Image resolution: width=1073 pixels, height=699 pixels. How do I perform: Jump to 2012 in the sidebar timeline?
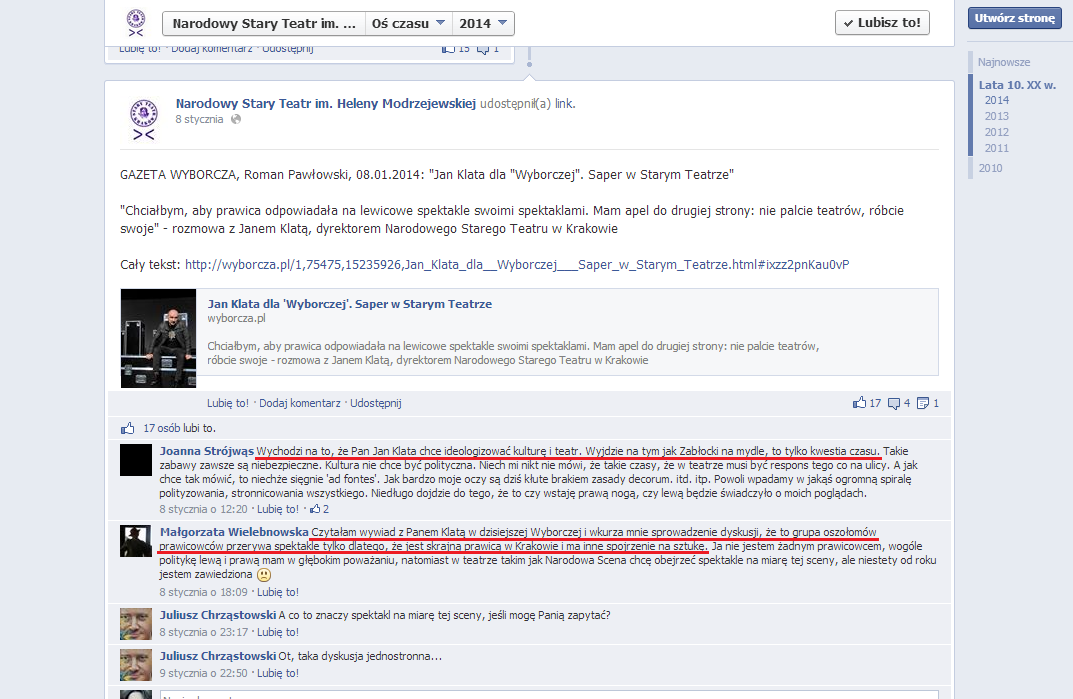[x=996, y=132]
